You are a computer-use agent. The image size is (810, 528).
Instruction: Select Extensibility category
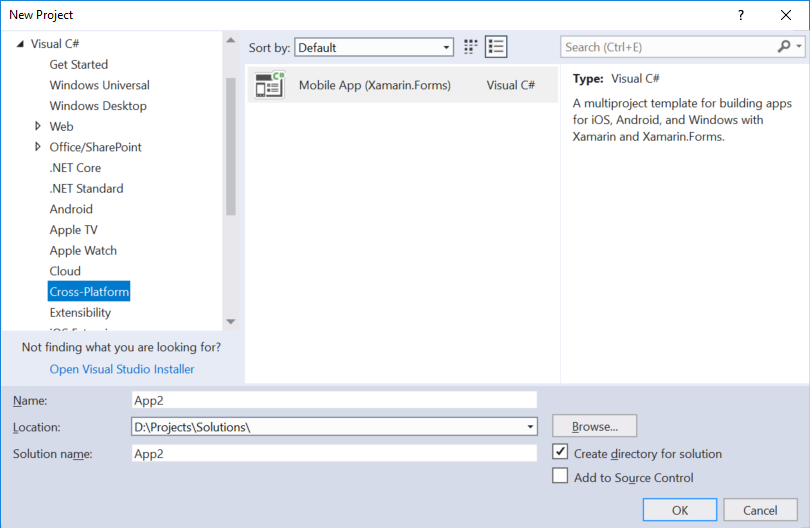click(x=80, y=313)
